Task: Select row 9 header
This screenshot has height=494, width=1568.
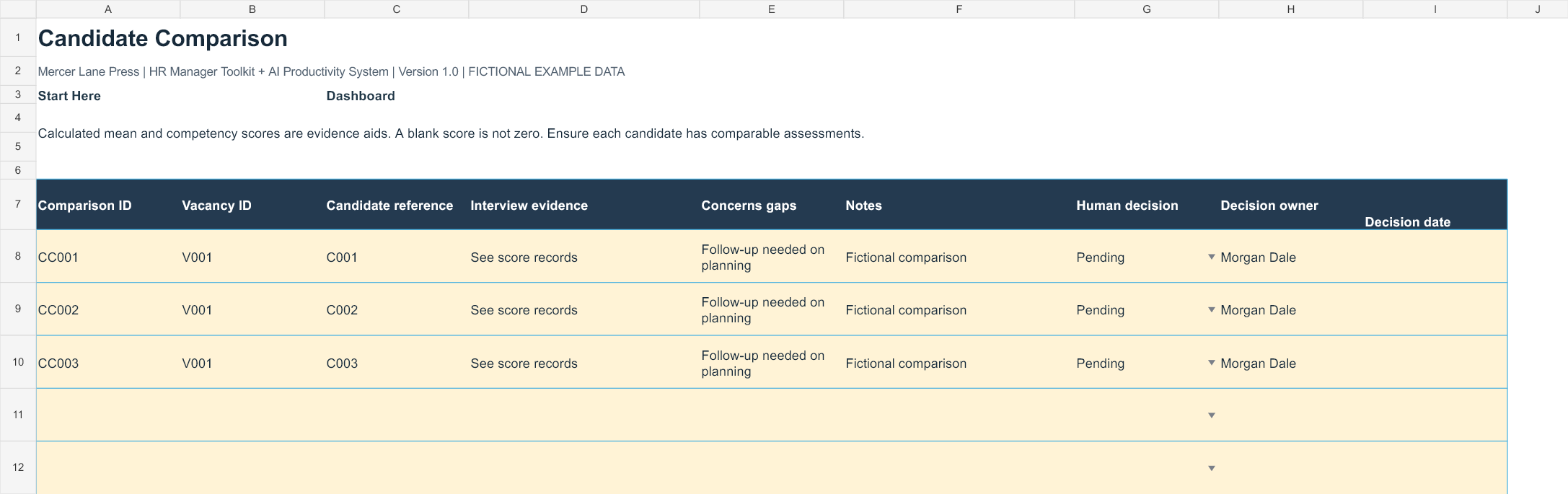Action: click(x=18, y=309)
